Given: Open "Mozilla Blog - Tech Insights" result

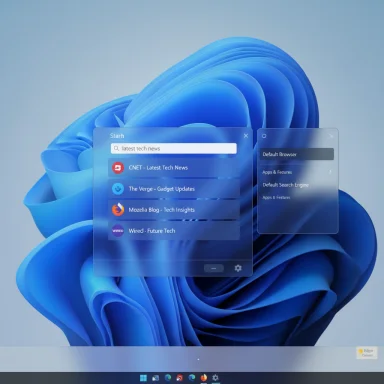Looking at the screenshot, I should pos(174,210).
